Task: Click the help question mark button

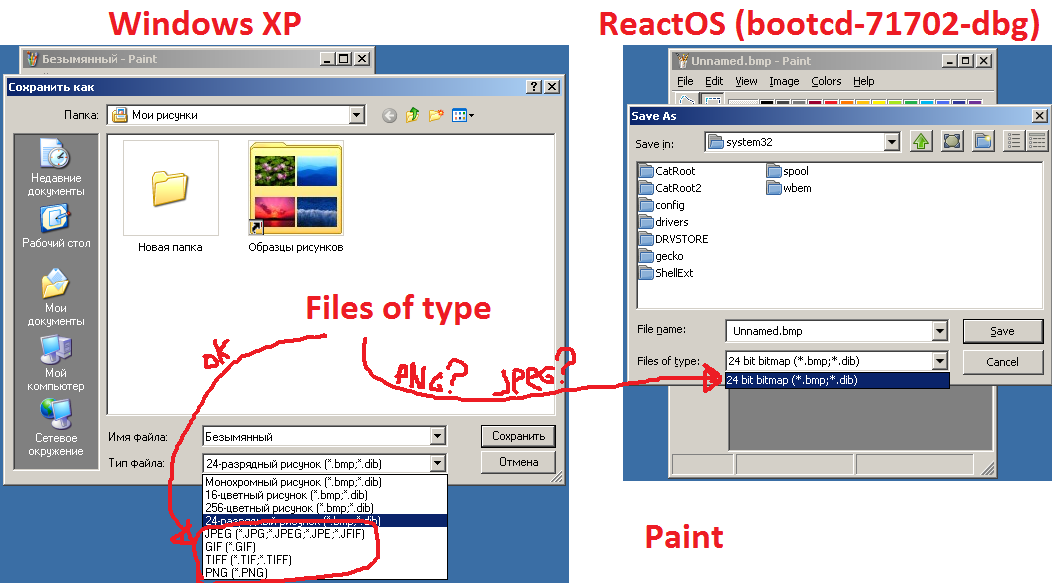Action: point(535,87)
